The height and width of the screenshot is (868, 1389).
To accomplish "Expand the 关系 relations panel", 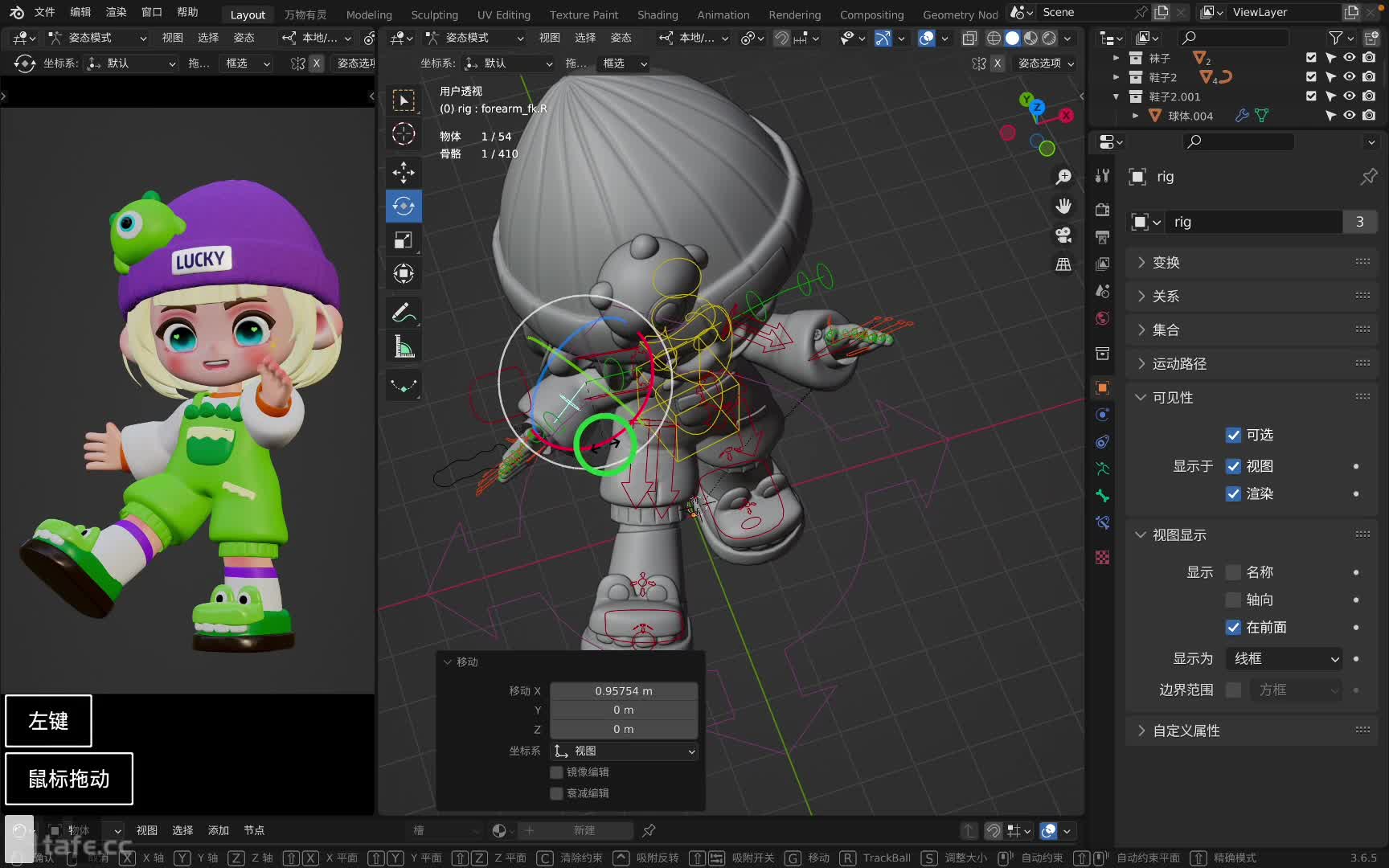I will 1252,296.
